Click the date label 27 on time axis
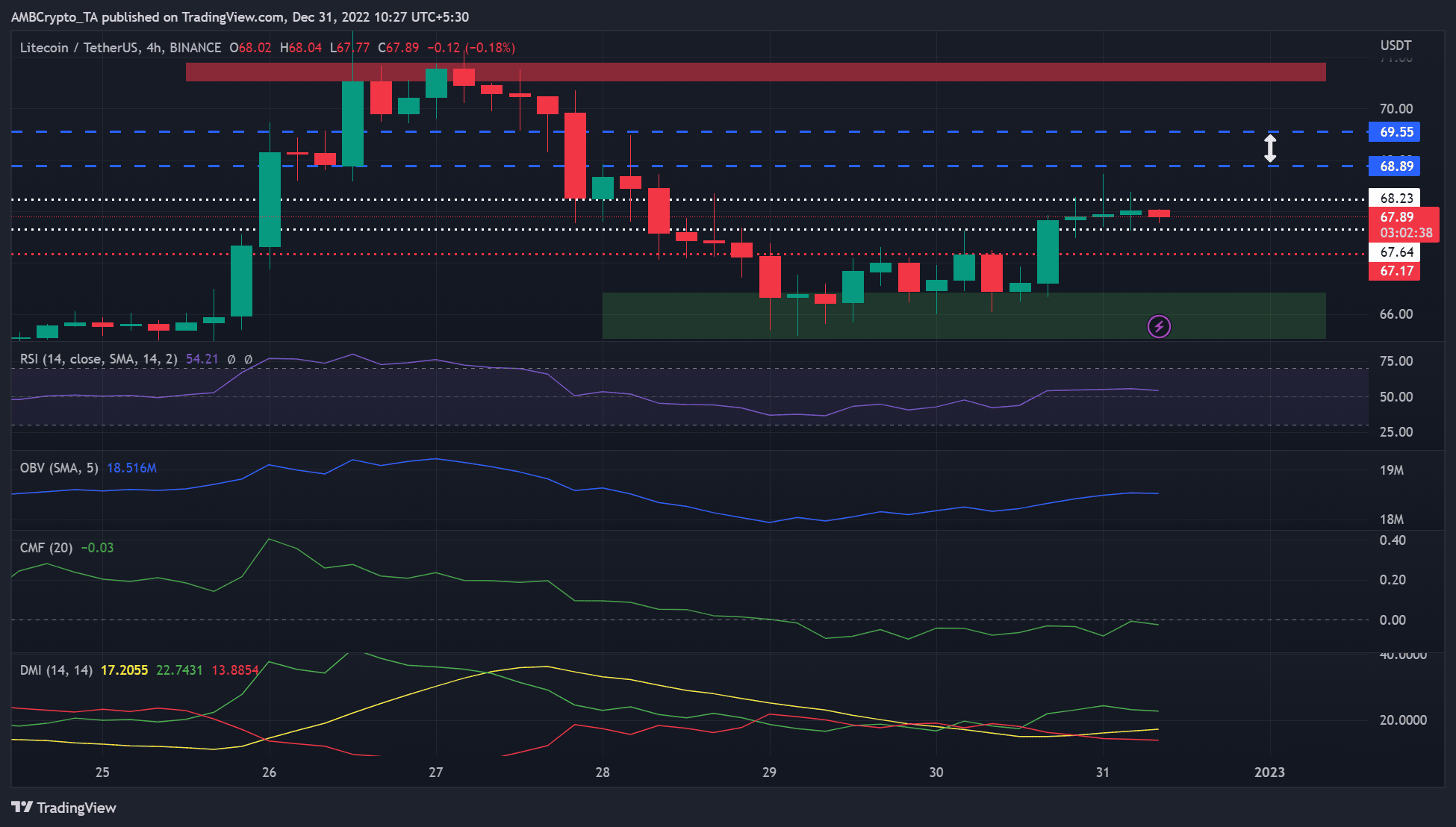The height and width of the screenshot is (827, 1456). [436, 773]
